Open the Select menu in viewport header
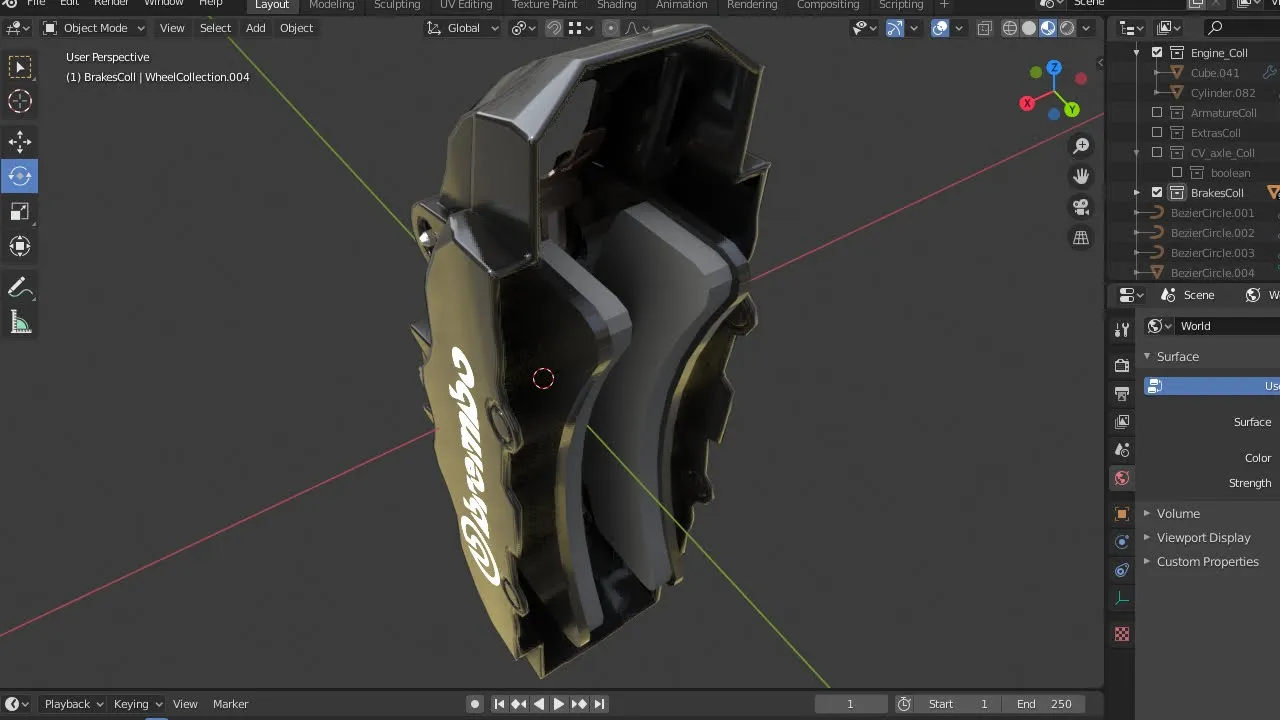The height and width of the screenshot is (720, 1280). [215, 28]
